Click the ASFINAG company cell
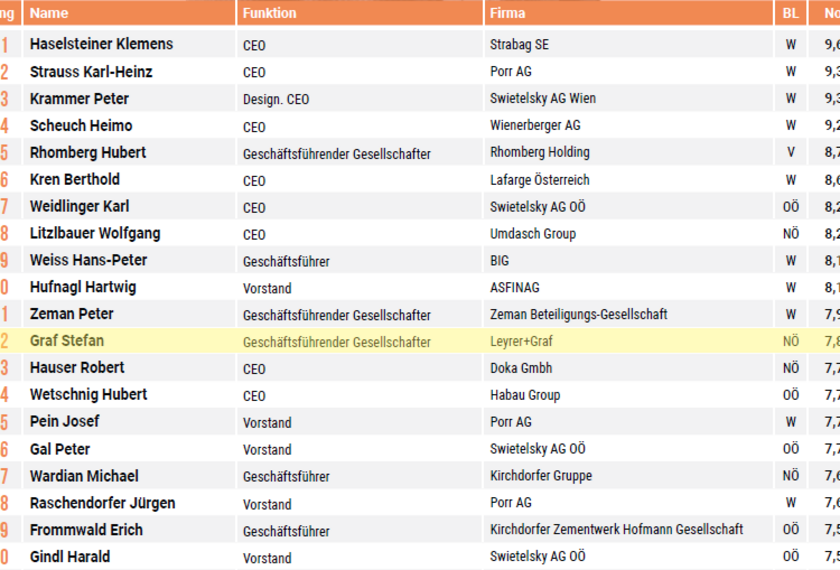 pyautogui.click(x=628, y=287)
